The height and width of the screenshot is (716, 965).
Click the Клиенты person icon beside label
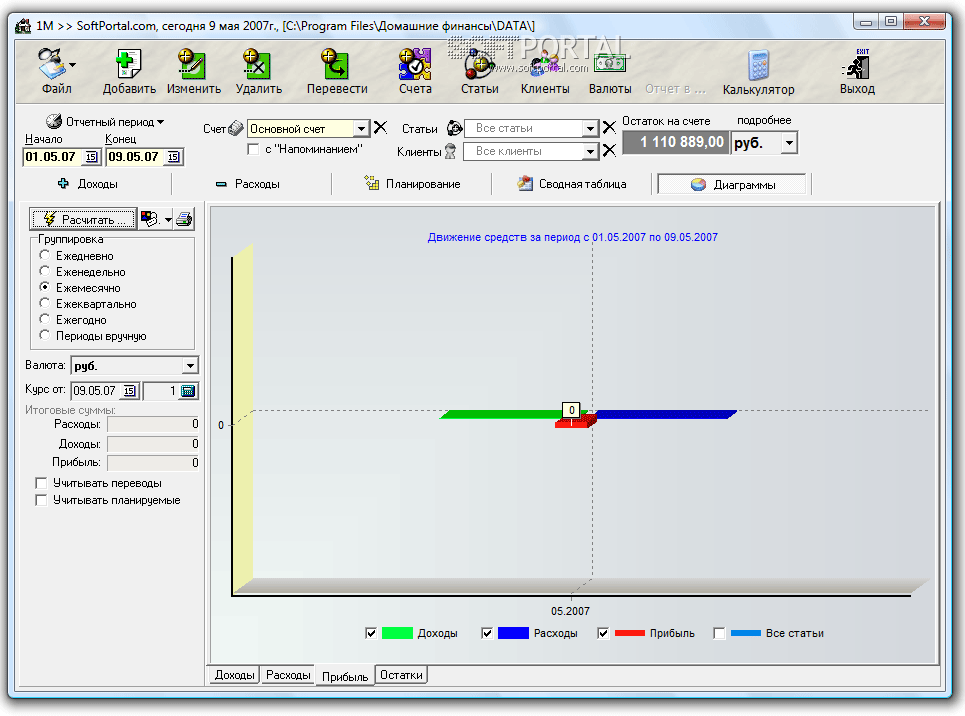point(450,151)
